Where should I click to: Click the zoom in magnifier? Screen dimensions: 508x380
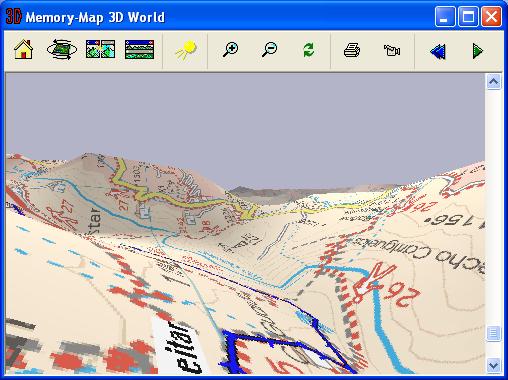(x=230, y=50)
